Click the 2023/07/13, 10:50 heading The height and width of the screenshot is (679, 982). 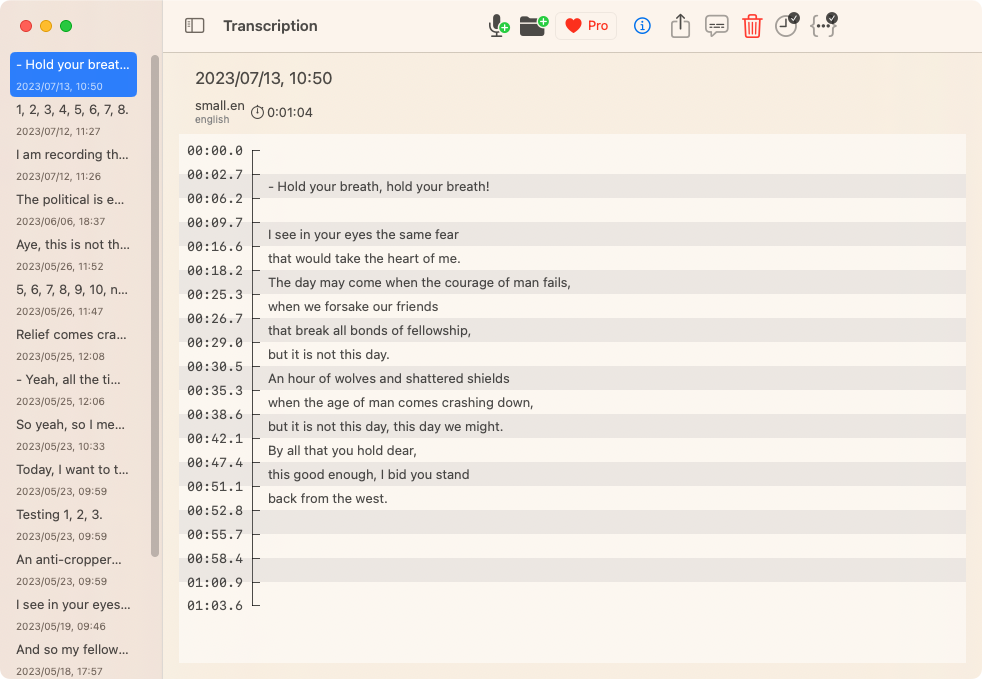[264, 78]
